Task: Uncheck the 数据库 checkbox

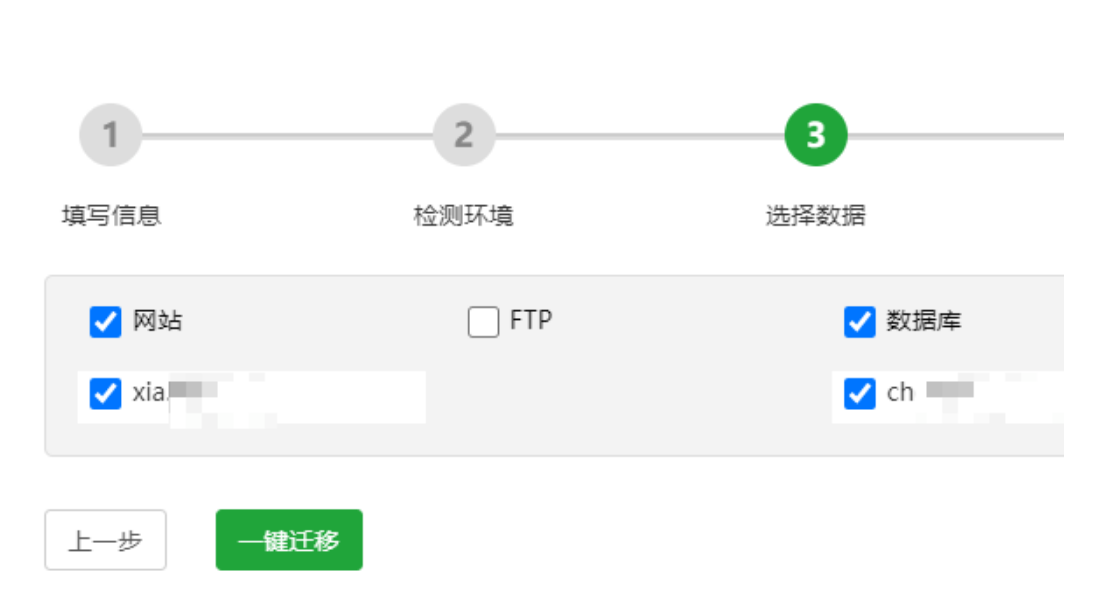Action: pos(859,322)
